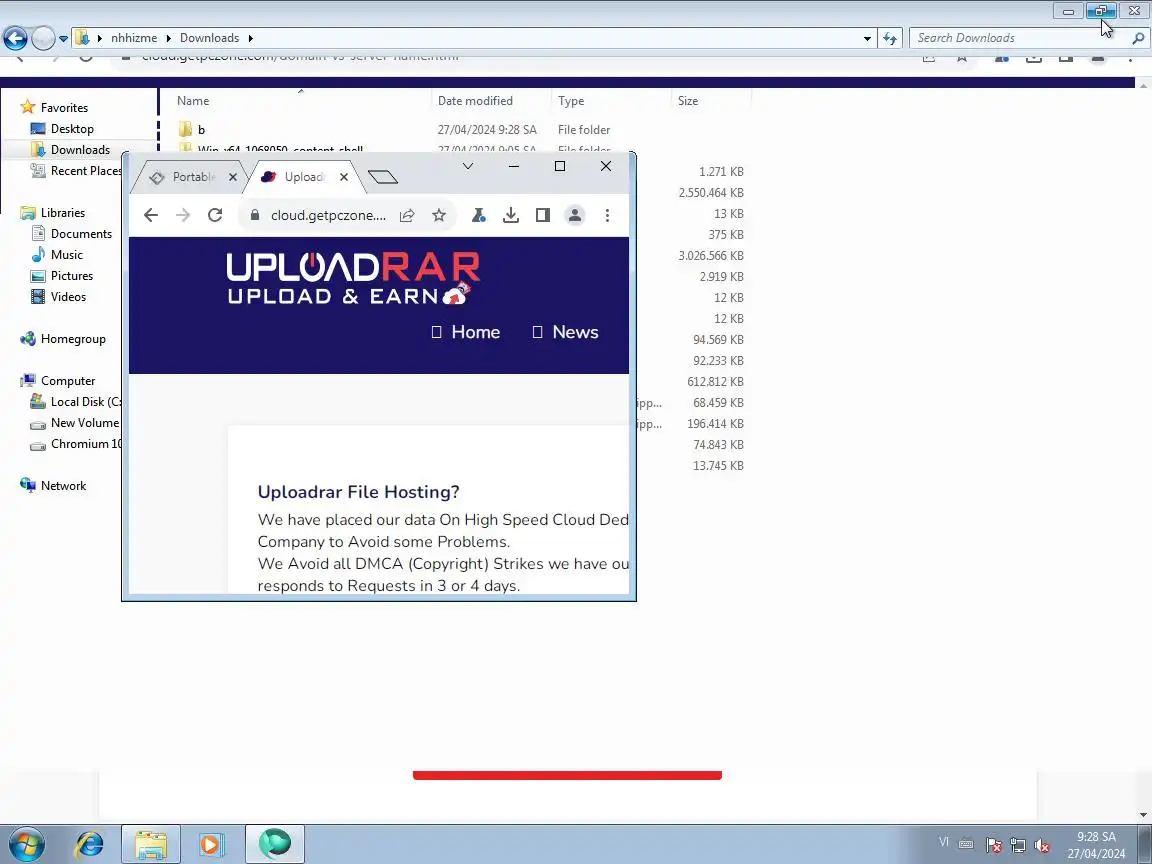Viewport: 1152px width, 864px height.
Task: Click the UploadRAR logo
Action: coord(353,278)
